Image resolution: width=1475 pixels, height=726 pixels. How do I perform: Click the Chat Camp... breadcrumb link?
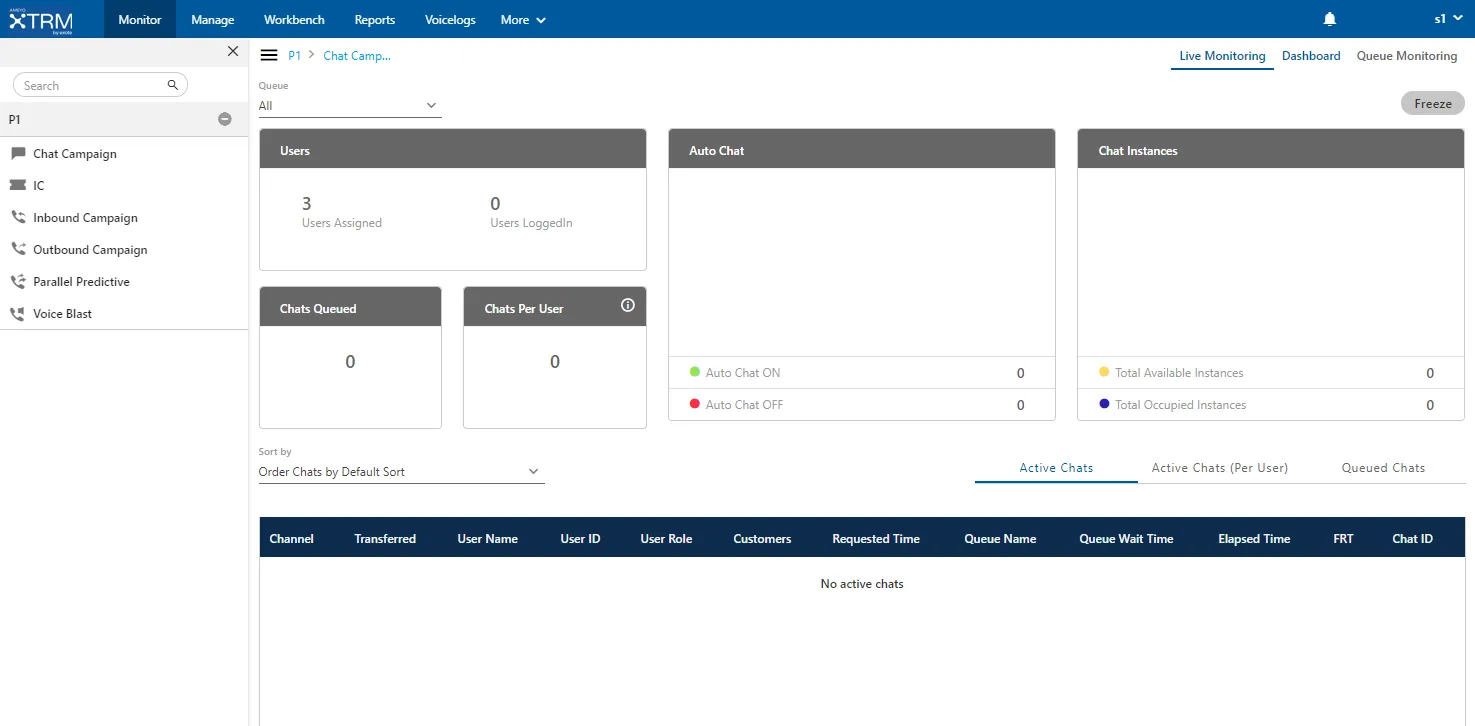357,56
